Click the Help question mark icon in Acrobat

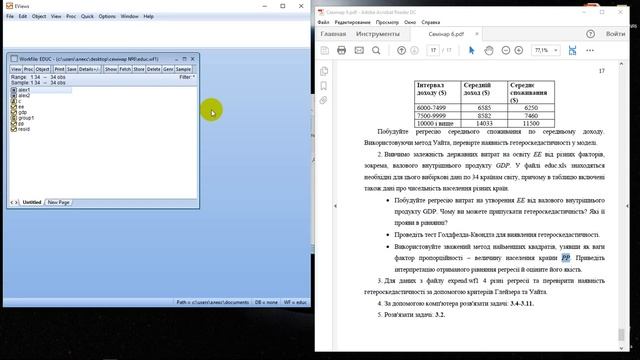pyautogui.click(x=591, y=34)
